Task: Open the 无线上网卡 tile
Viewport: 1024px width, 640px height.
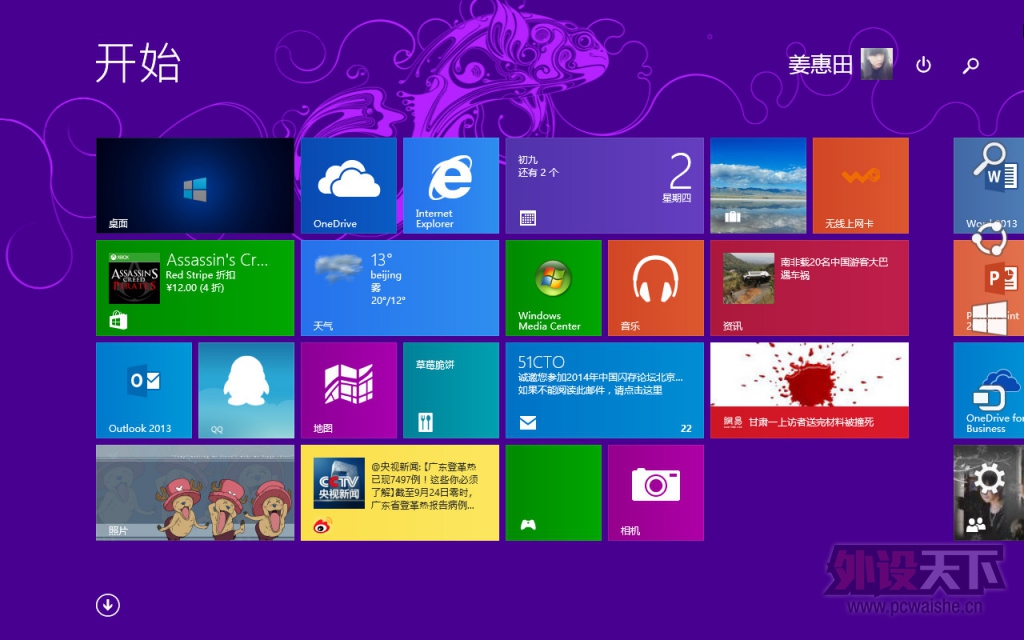Action: point(861,185)
